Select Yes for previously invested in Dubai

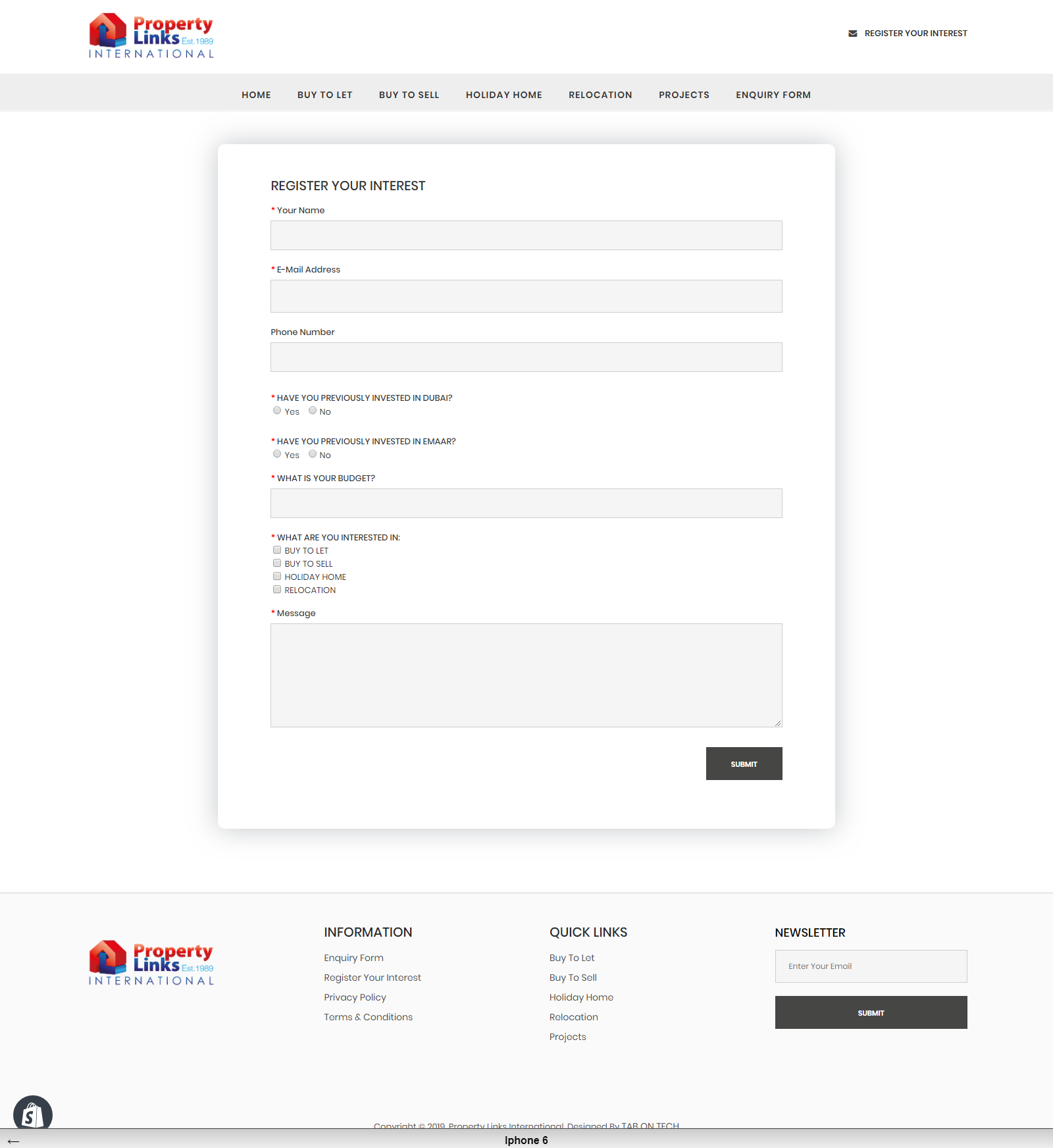[x=277, y=410]
